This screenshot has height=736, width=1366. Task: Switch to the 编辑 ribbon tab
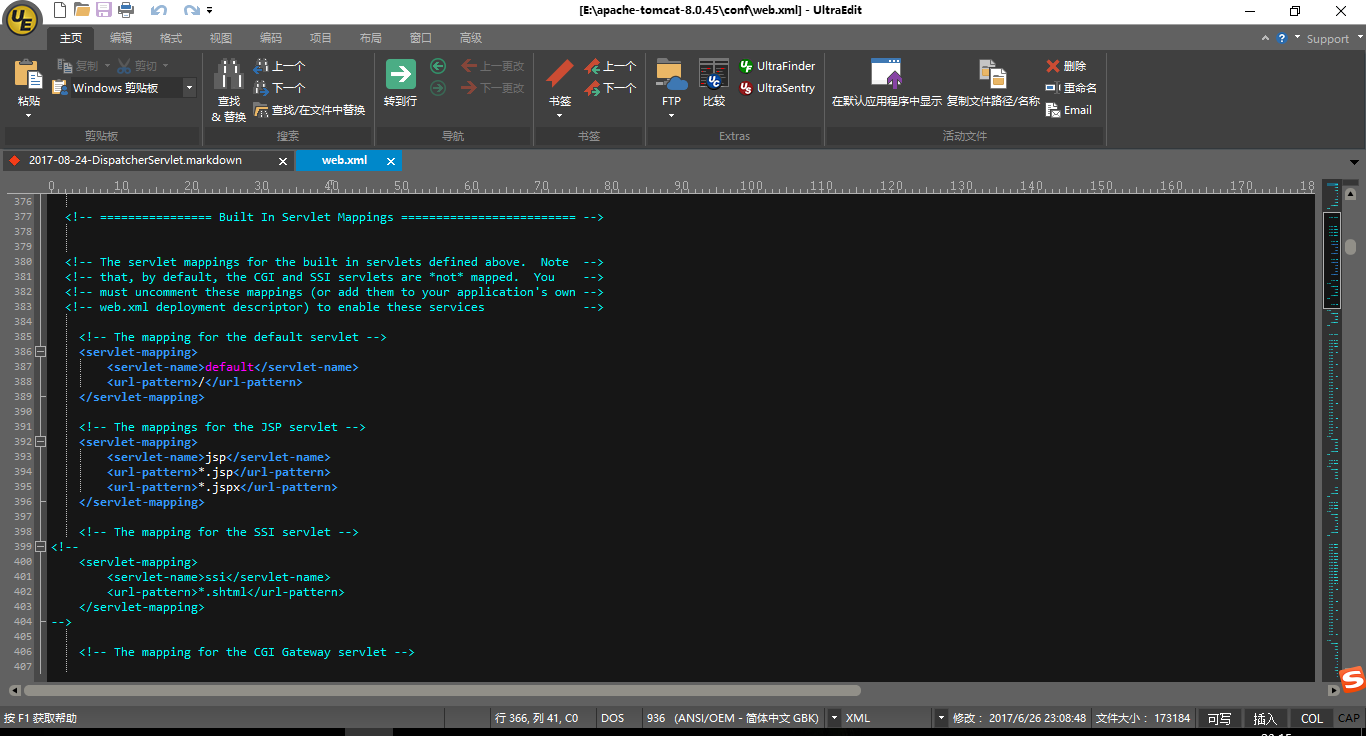pyautogui.click(x=121, y=38)
